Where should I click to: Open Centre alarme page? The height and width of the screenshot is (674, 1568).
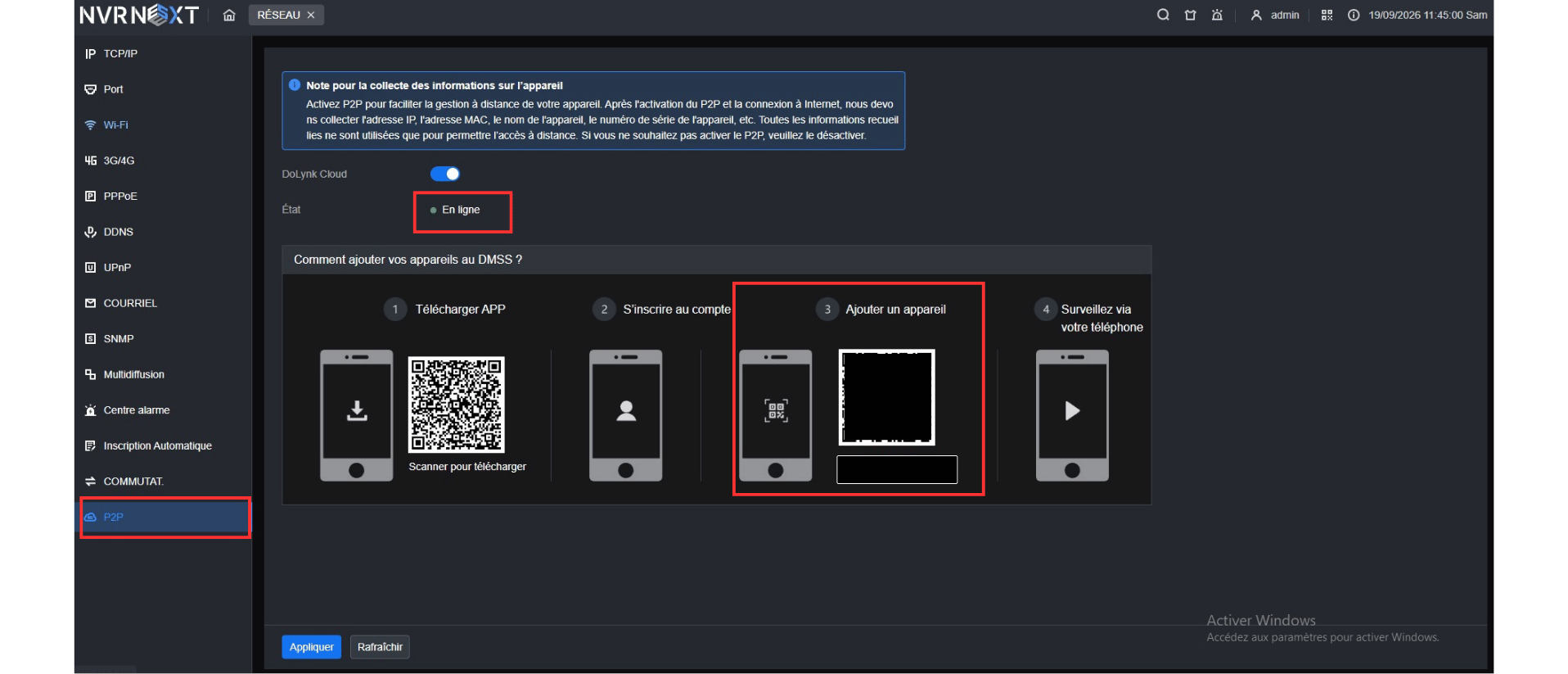pyautogui.click(x=164, y=409)
